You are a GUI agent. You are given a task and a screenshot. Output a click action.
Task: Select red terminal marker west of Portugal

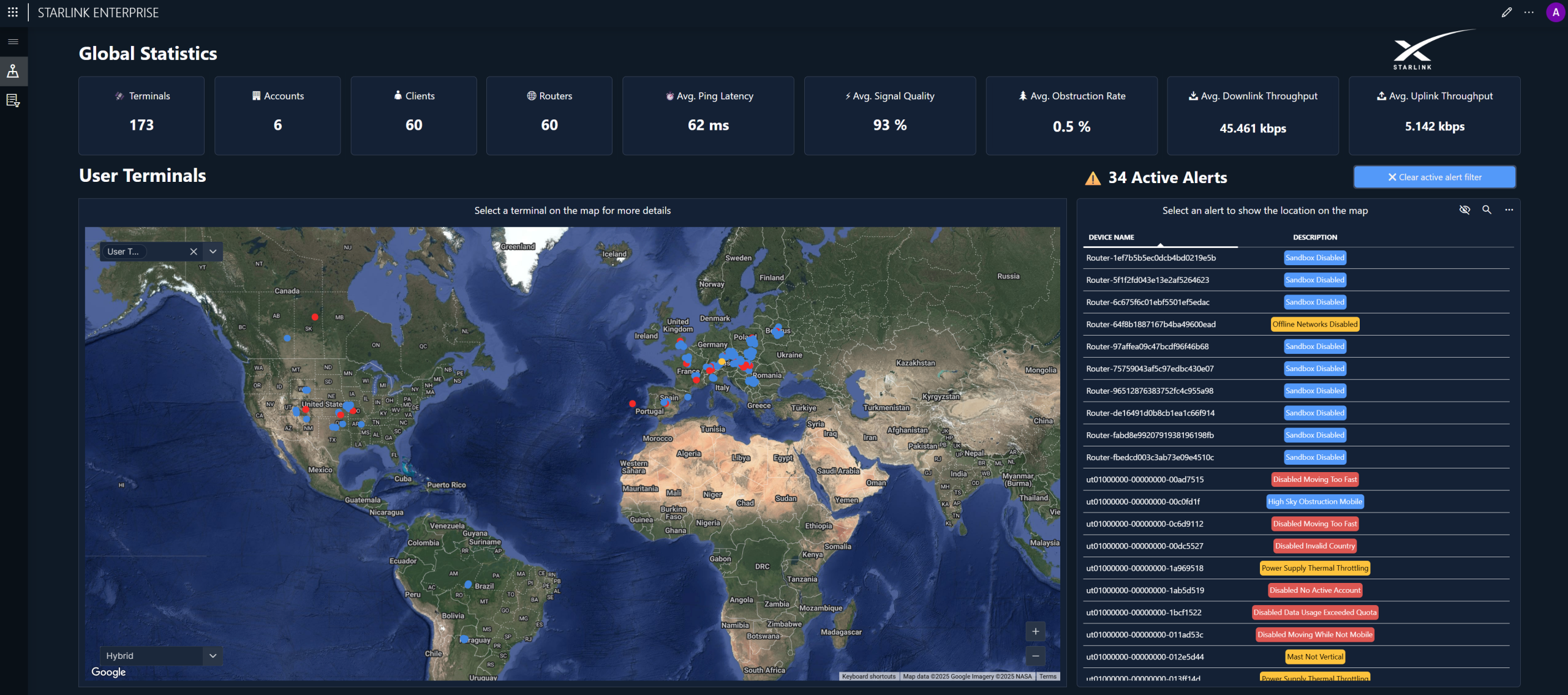(x=632, y=404)
